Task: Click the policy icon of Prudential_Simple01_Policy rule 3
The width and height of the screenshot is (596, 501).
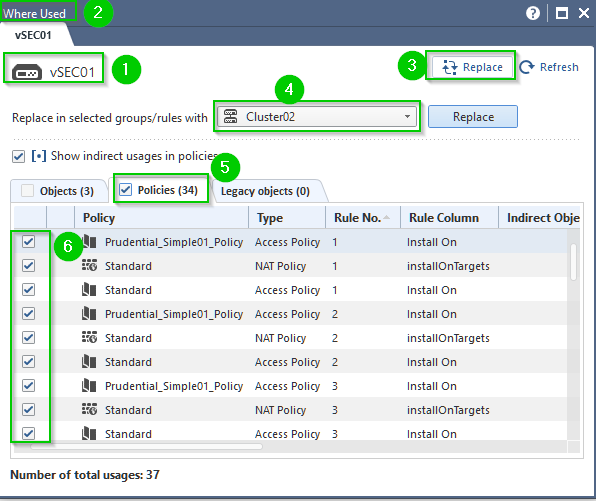Action: click(x=89, y=385)
